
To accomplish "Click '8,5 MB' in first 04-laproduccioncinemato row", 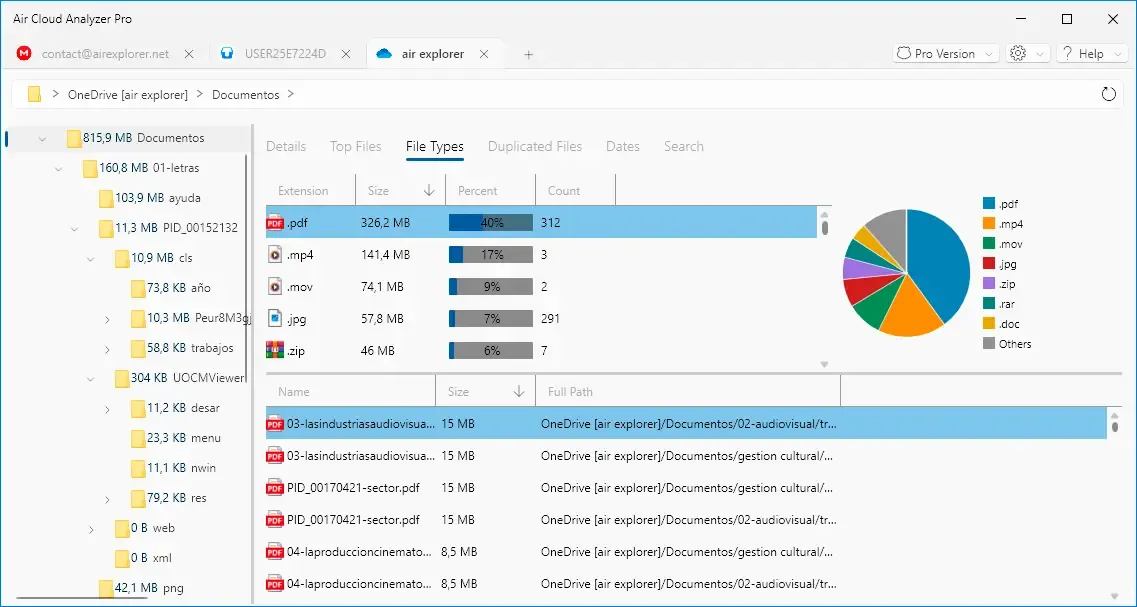I will tap(459, 552).
